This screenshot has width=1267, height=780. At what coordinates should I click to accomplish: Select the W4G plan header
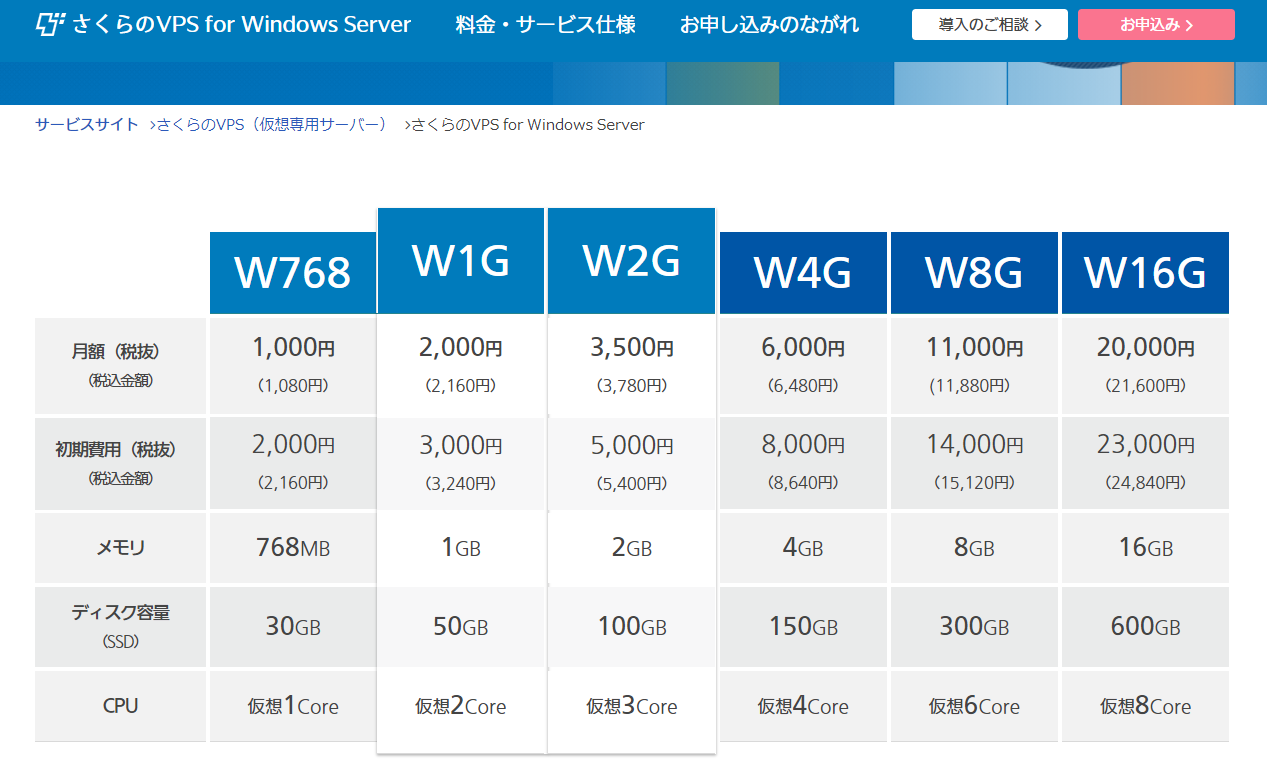pyautogui.click(x=803, y=273)
